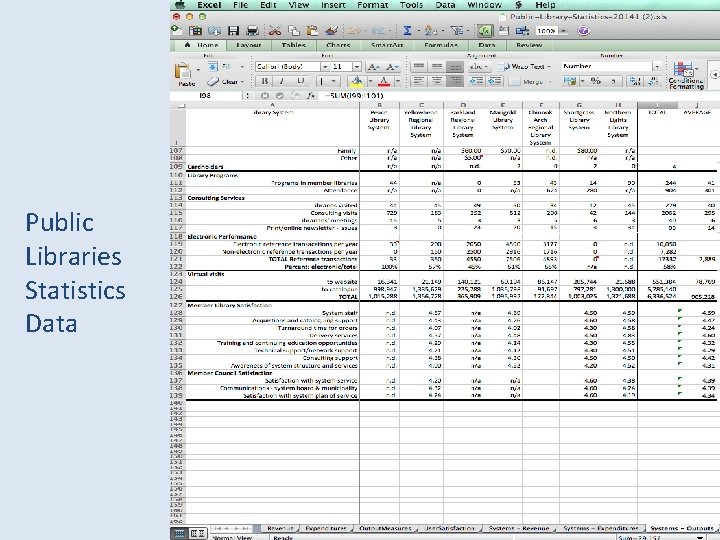Toggle align text right

pyautogui.click(x=455, y=81)
